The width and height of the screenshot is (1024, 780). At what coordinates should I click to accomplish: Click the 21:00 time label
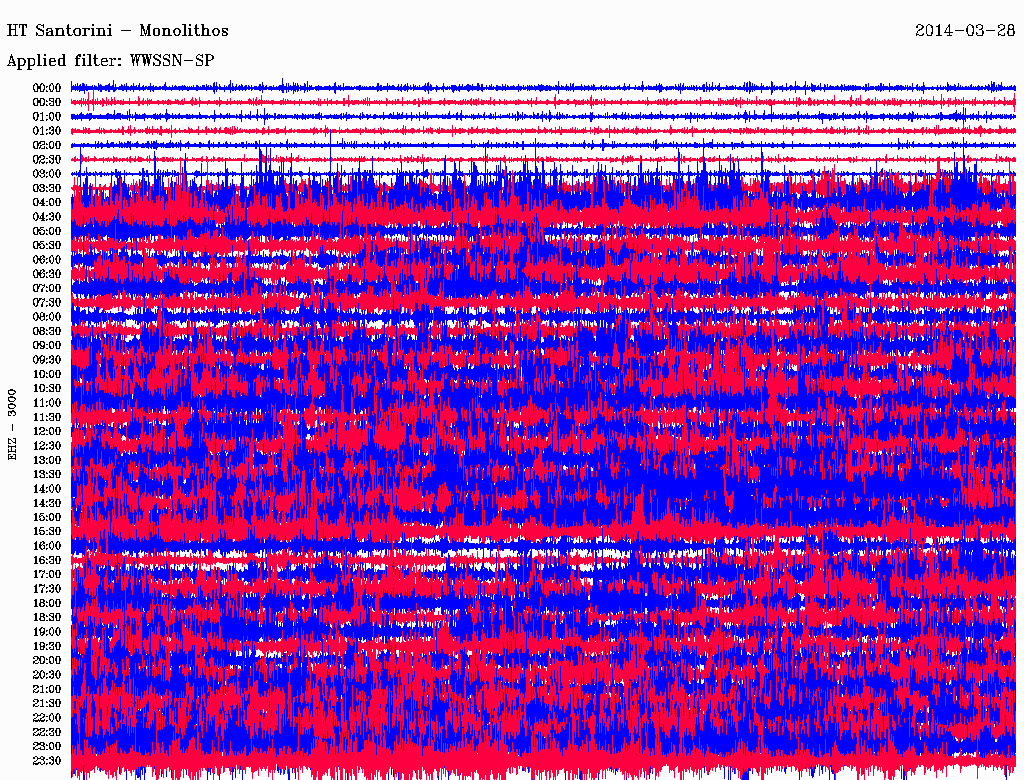tap(47, 689)
